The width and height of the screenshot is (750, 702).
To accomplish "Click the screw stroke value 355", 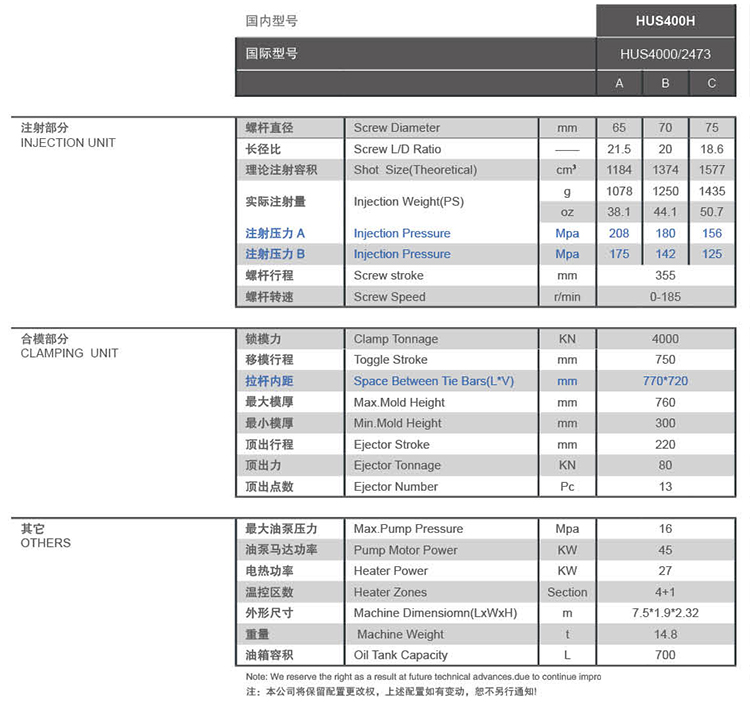I will click(665, 275).
